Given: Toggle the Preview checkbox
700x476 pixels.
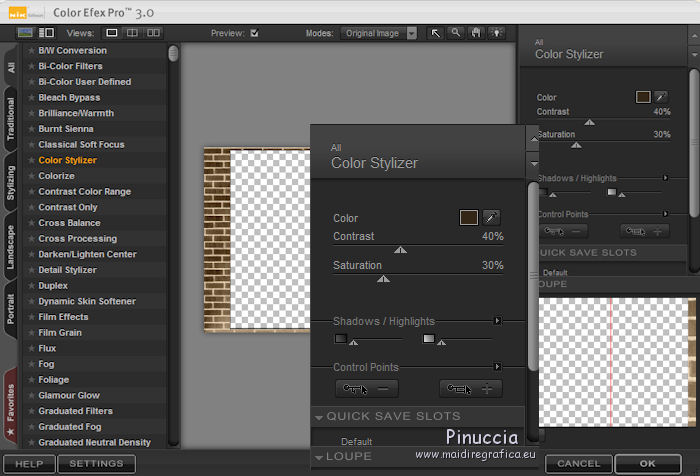Looking at the screenshot, I should (254, 33).
